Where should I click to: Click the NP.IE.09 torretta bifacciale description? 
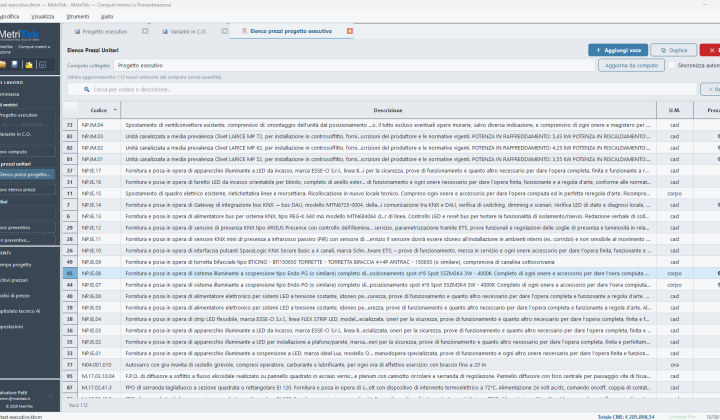tap(388, 262)
